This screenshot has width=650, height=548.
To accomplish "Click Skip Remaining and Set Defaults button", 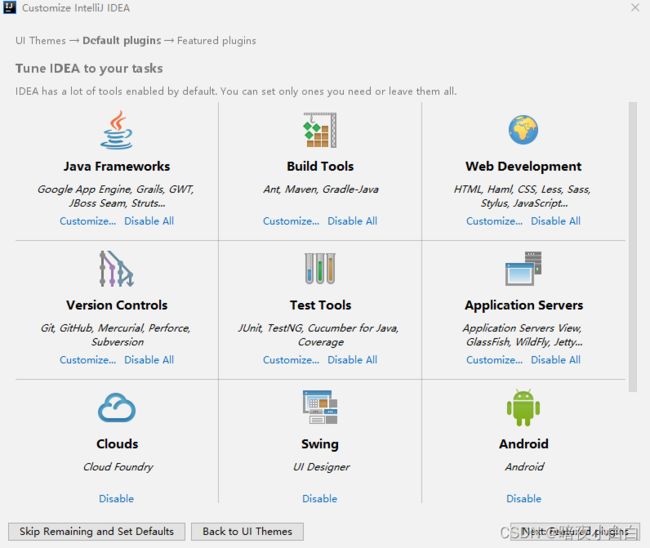I will (97, 531).
